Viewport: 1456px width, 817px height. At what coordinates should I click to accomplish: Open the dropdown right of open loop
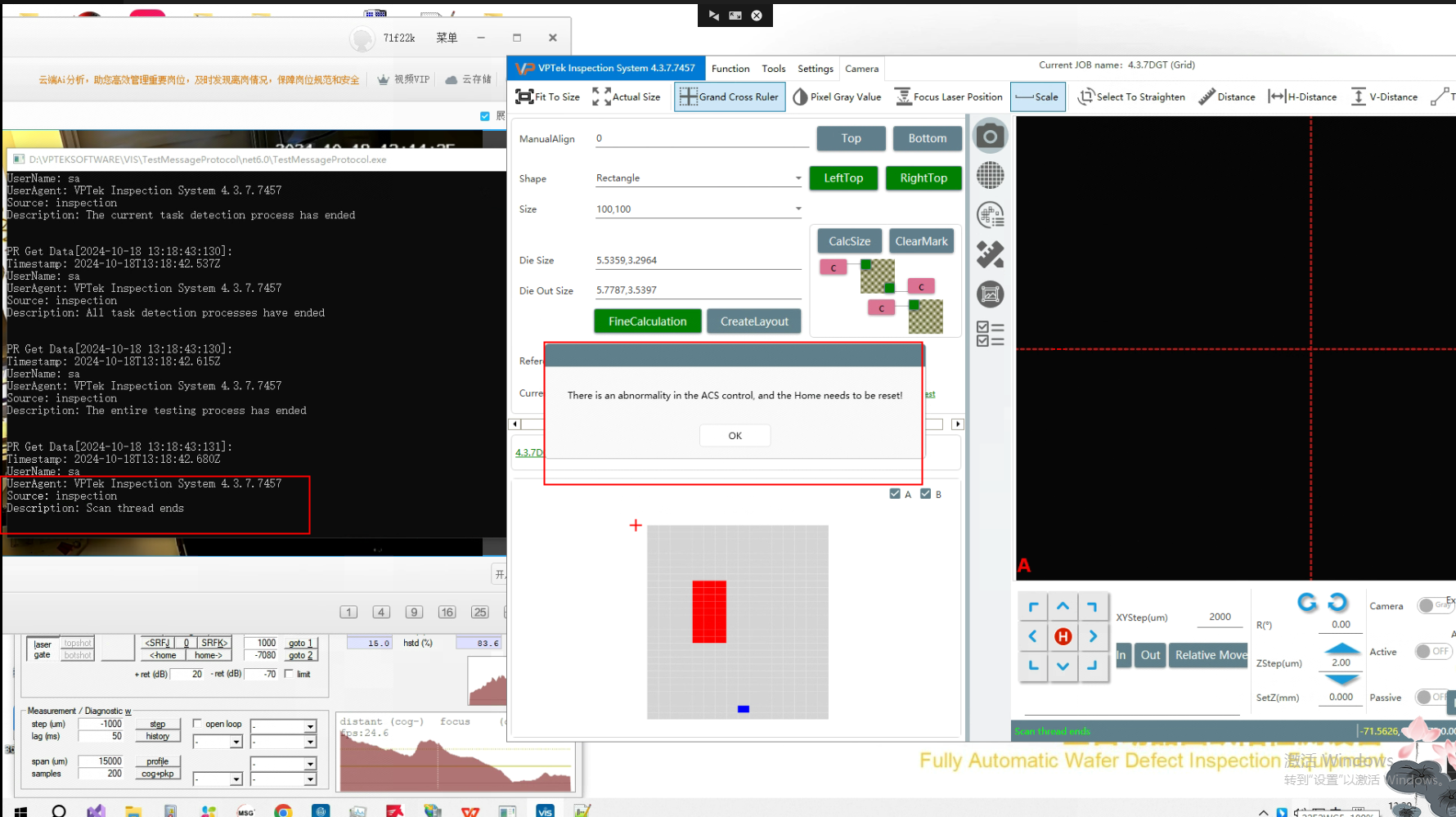point(284,726)
